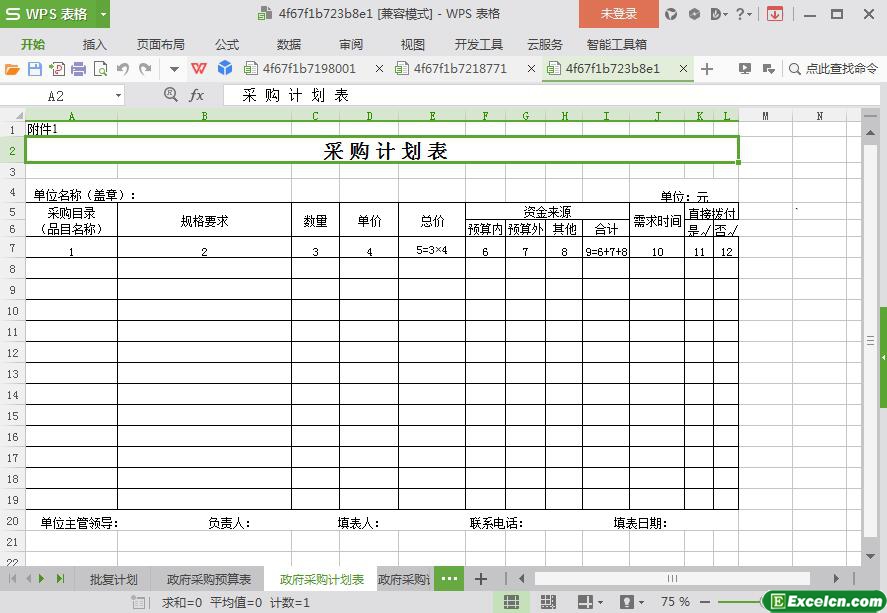The image size is (887, 613).
Task: Click the horizontal scrollbar right arrow
Action: (x=836, y=579)
